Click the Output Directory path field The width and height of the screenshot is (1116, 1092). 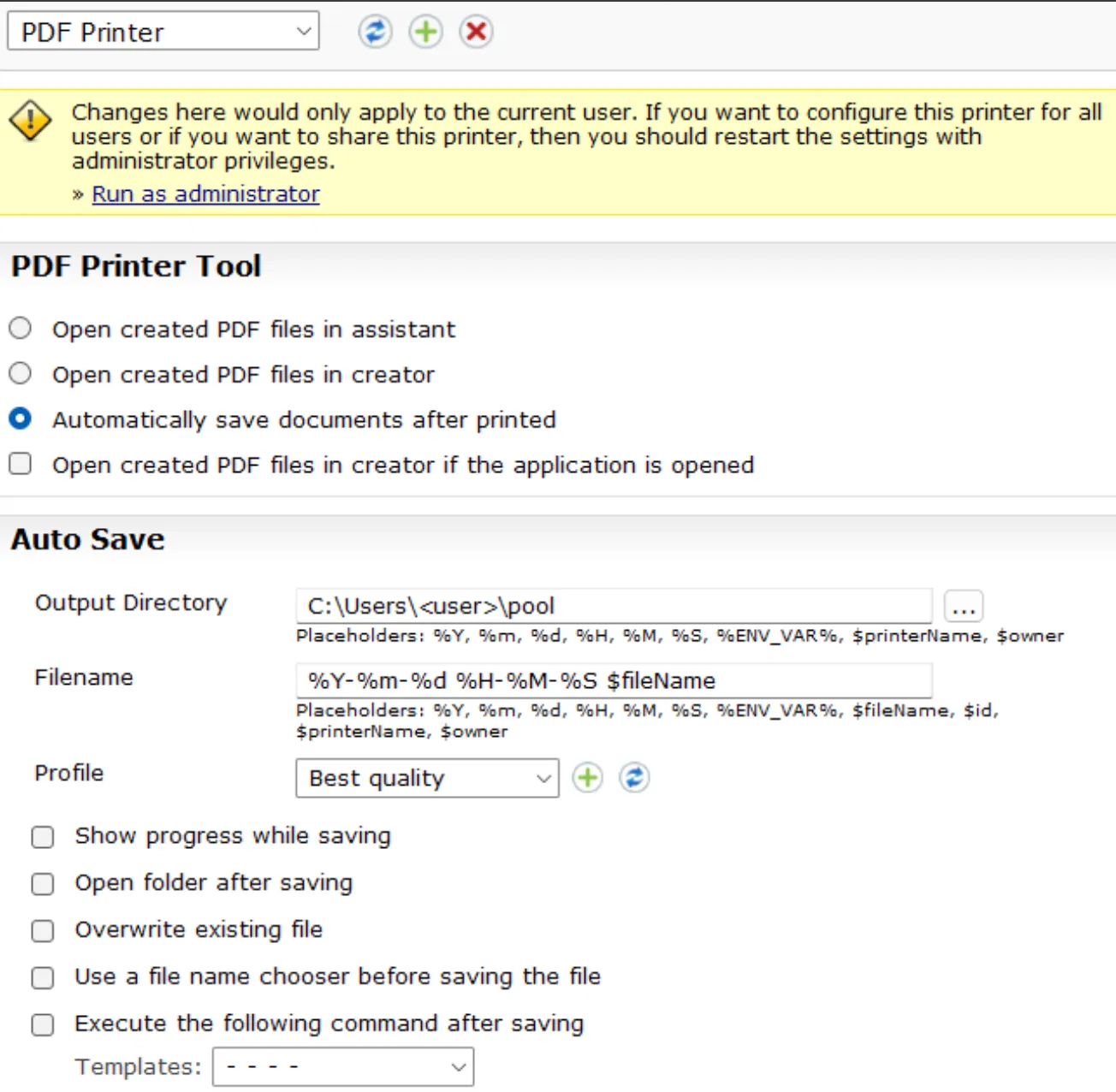[614, 606]
